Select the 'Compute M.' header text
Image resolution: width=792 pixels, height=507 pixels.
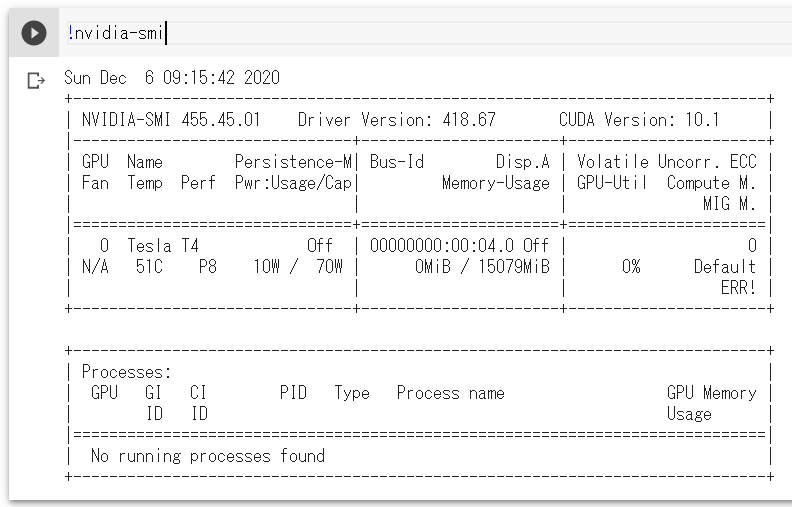click(711, 183)
